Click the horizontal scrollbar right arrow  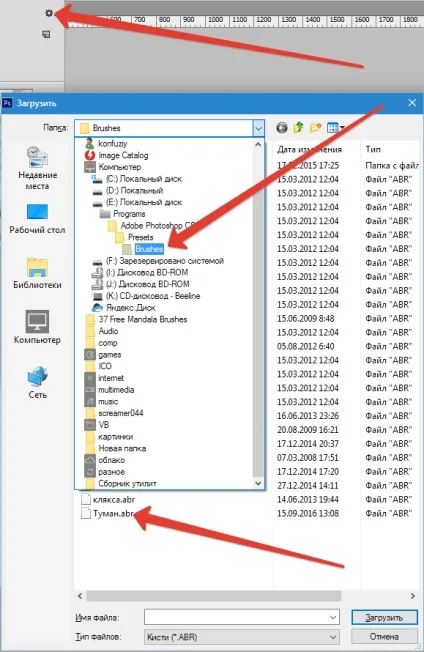[x=412, y=596]
